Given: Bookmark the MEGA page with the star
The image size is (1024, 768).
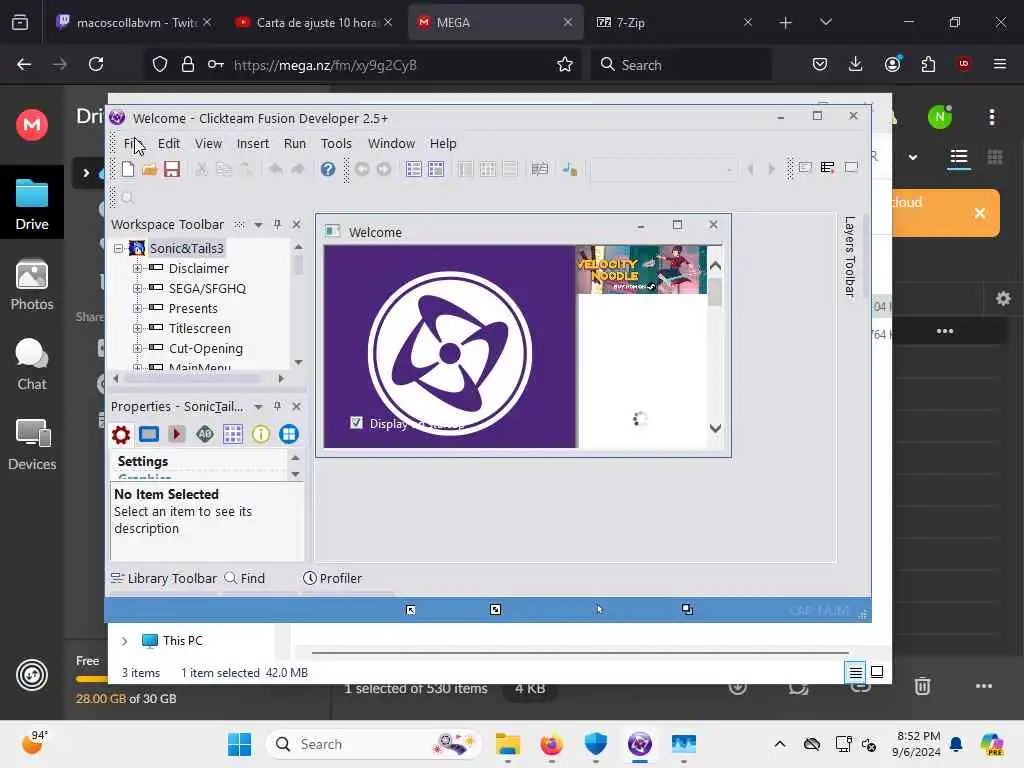Looking at the screenshot, I should pyautogui.click(x=565, y=64).
